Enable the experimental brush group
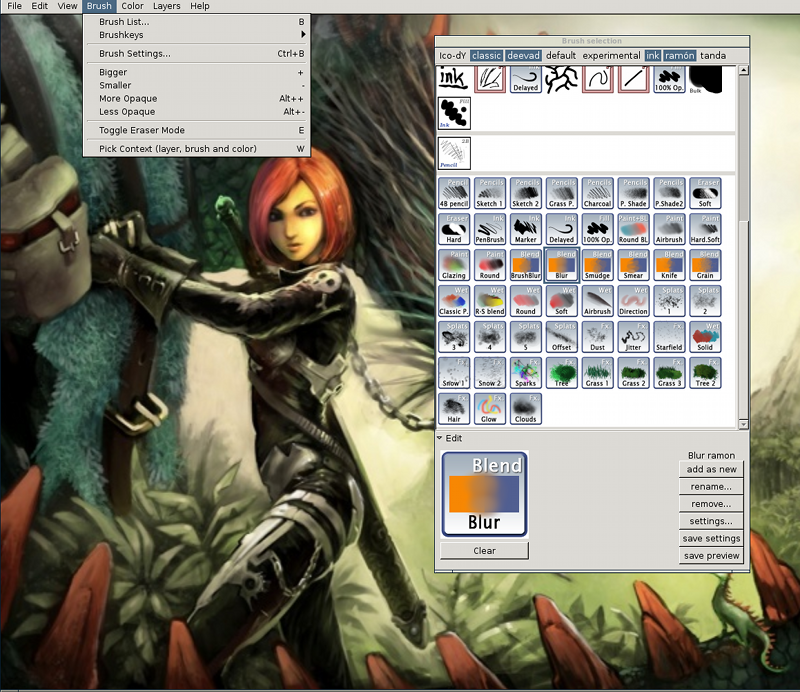Screen dimensions: 800x692 click(611, 55)
